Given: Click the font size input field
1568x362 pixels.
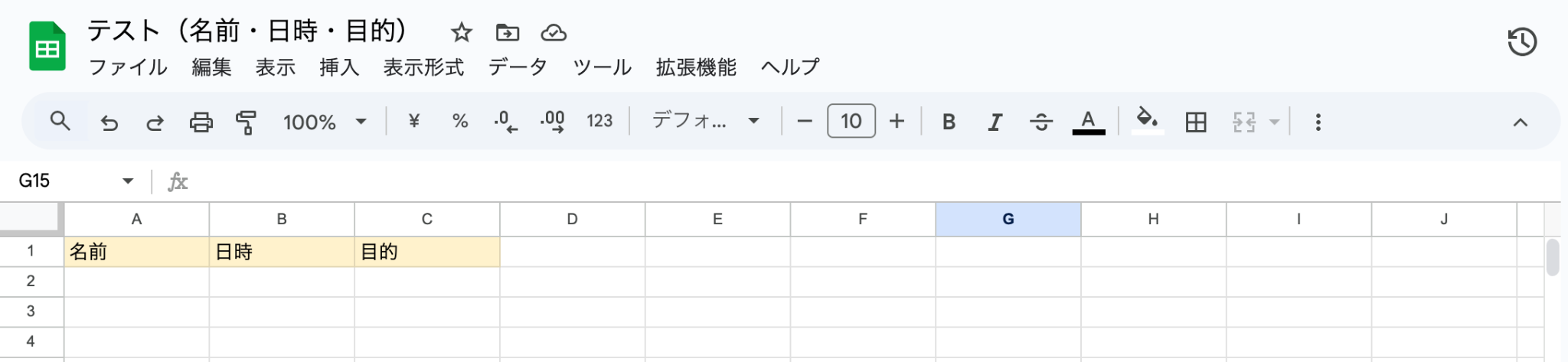Looking at the screenshot, I should click(851, 122).
